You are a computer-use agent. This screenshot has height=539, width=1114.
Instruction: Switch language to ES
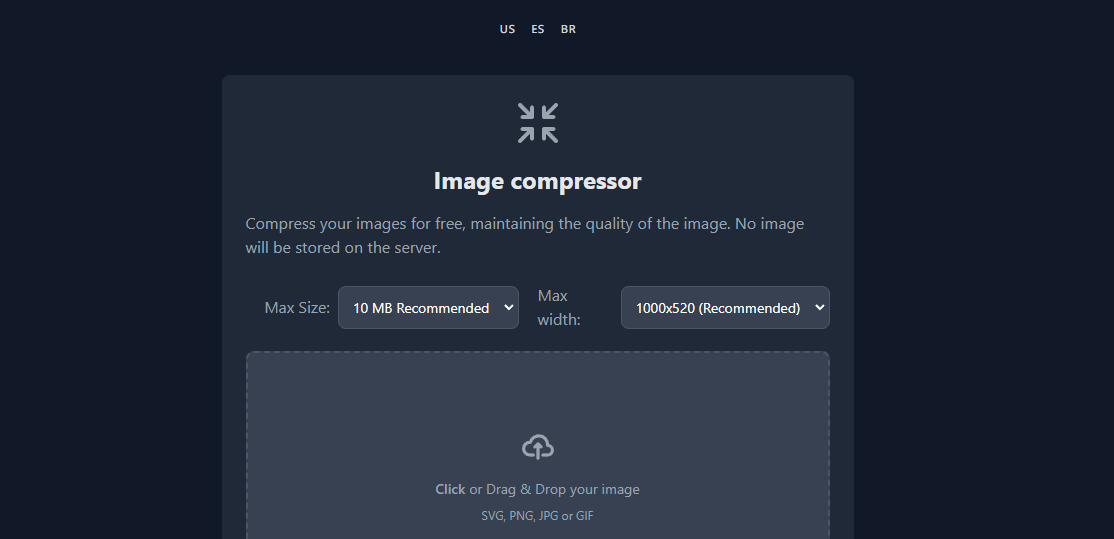click(538, 29)
